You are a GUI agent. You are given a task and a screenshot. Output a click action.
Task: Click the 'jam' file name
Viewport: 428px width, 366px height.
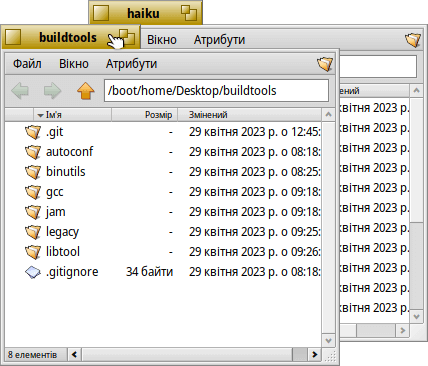pos(55,212)
